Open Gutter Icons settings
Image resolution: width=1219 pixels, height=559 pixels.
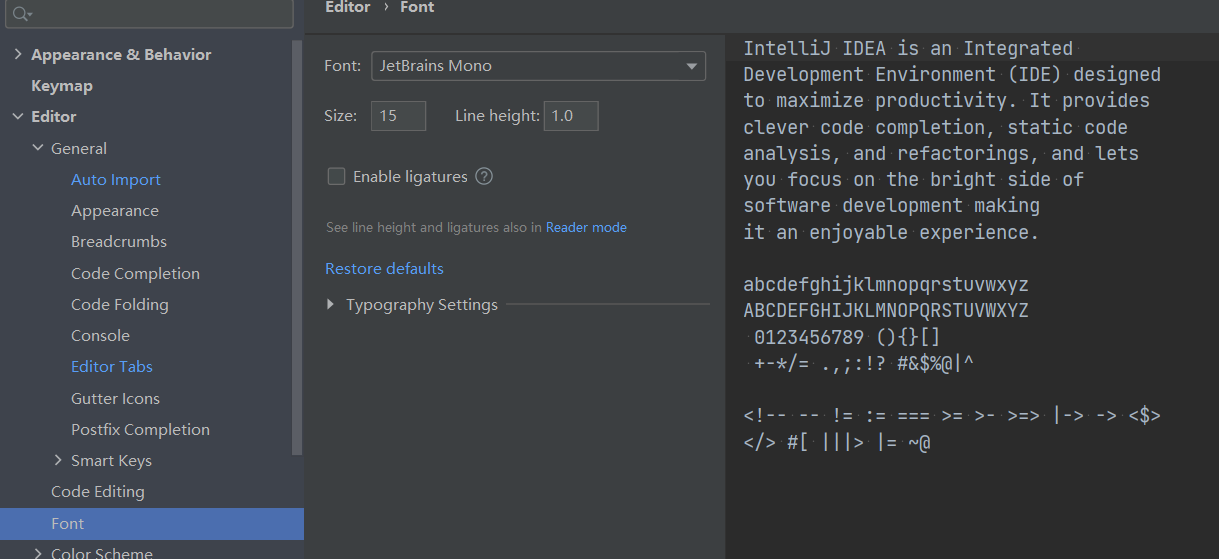pos(115,399)
